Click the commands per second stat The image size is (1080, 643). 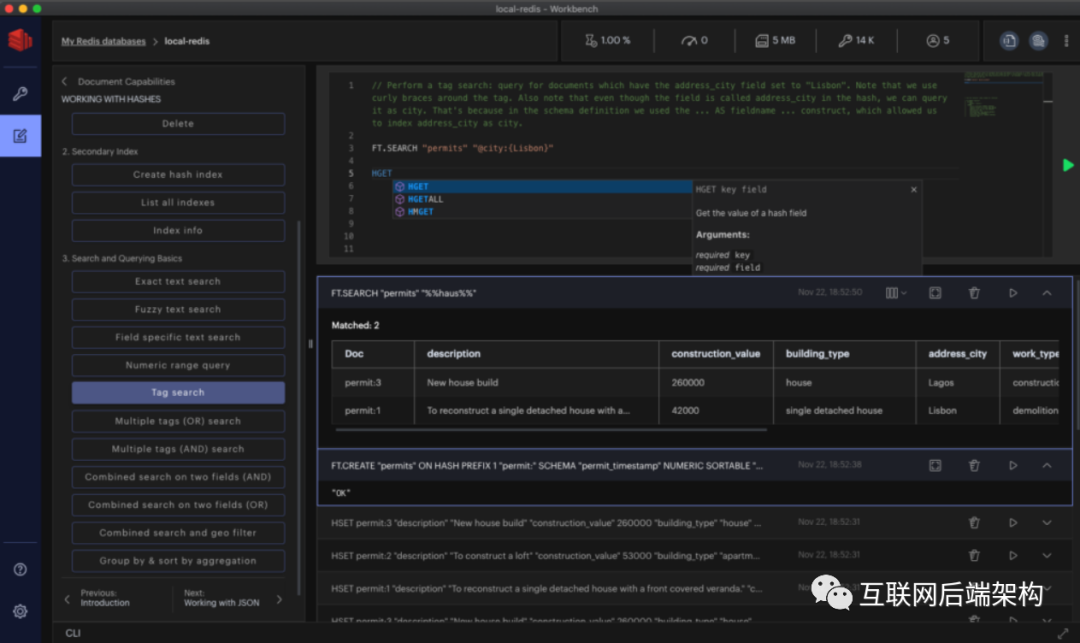(694, 41)
